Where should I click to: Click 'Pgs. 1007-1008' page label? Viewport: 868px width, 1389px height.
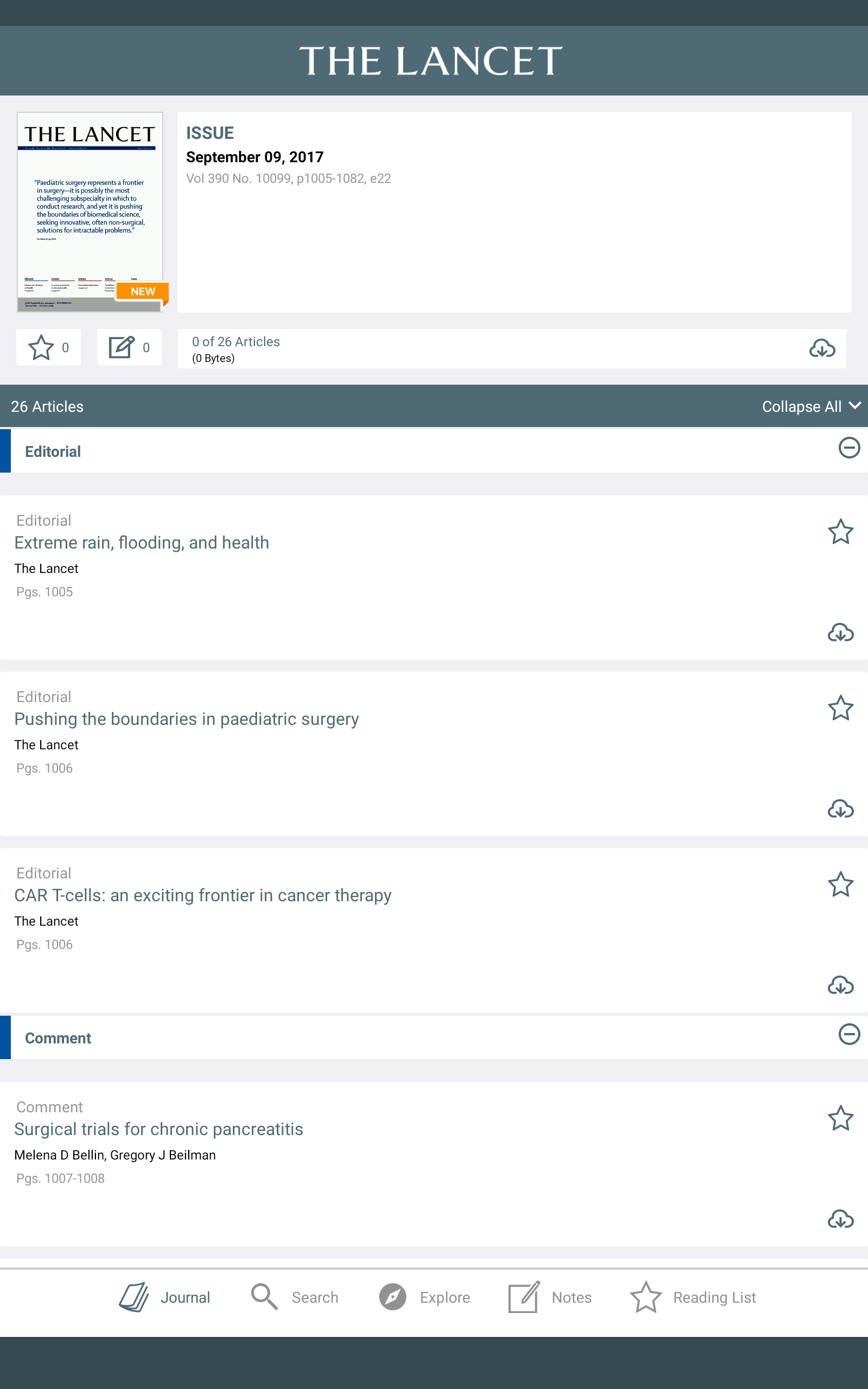click(x=60, y=1178)
